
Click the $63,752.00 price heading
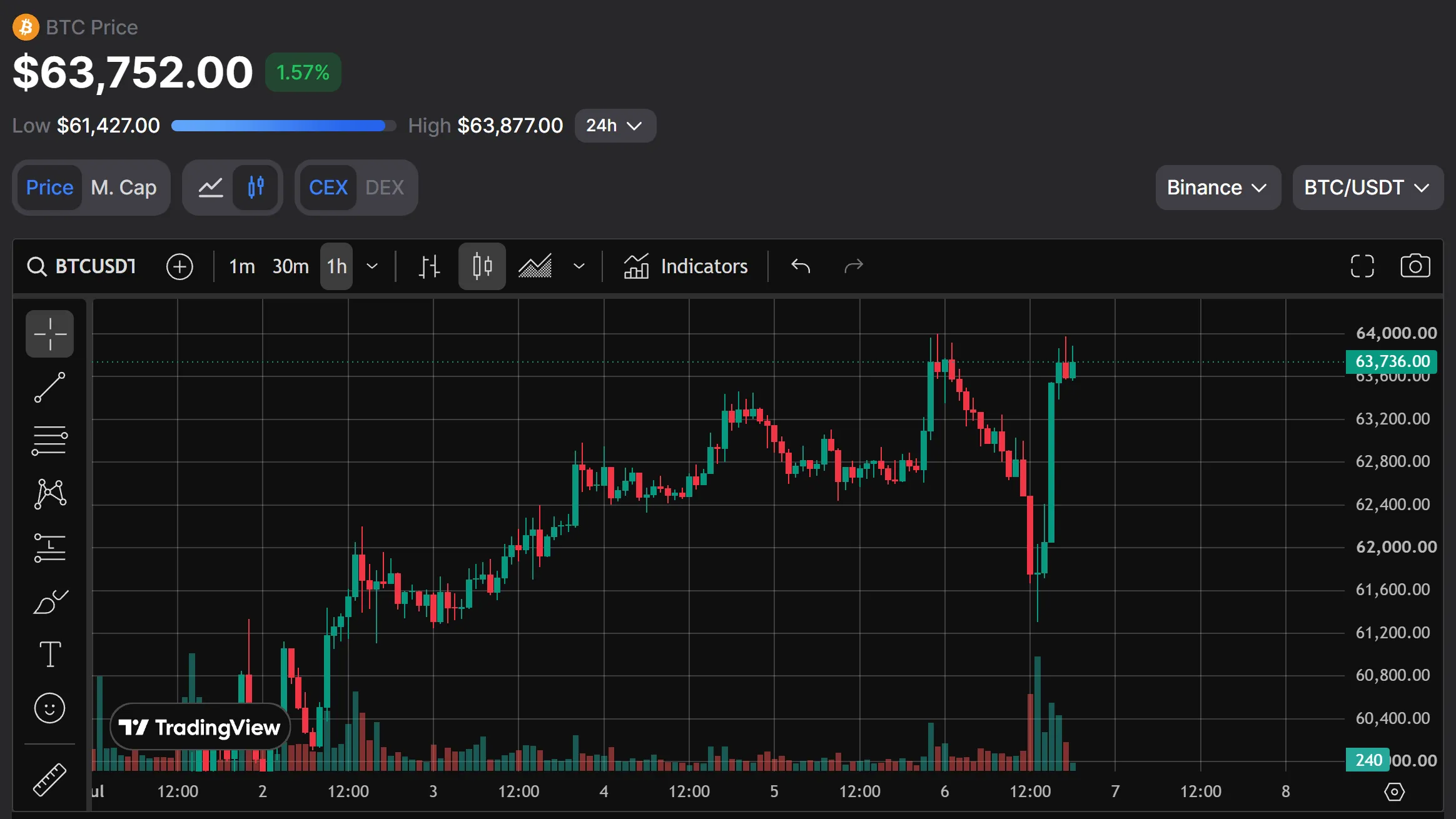coord(133,73)
